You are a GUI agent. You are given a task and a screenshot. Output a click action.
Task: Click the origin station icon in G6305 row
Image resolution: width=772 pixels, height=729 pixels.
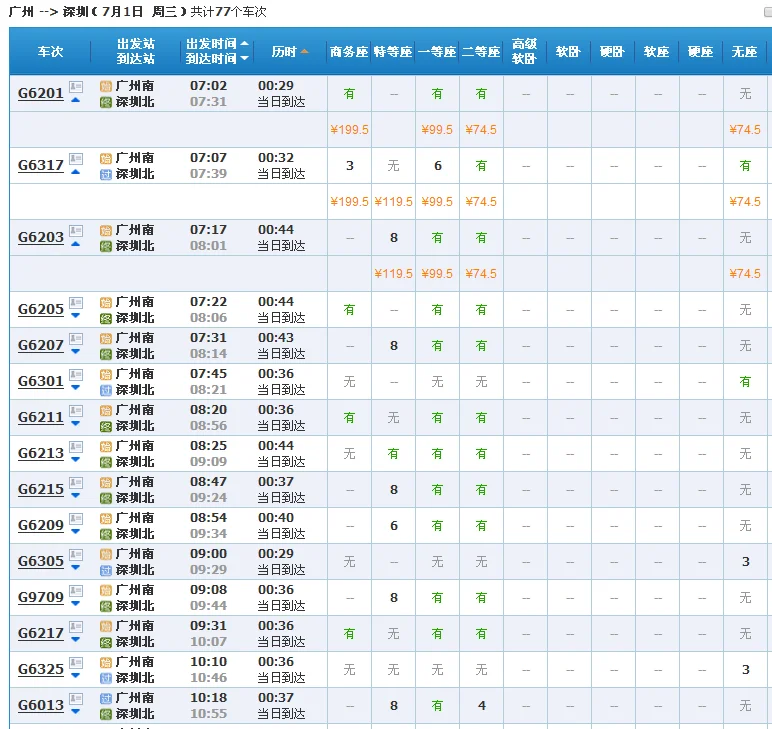(106, 554)
